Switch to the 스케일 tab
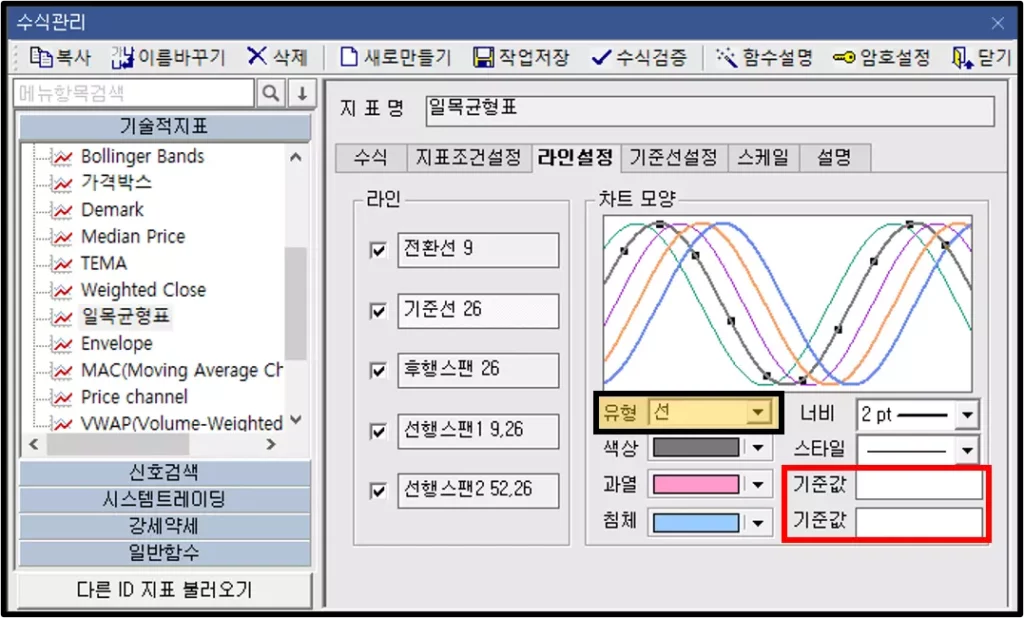The width and height of the screenshot is (1024, 618). coord(763,158)
